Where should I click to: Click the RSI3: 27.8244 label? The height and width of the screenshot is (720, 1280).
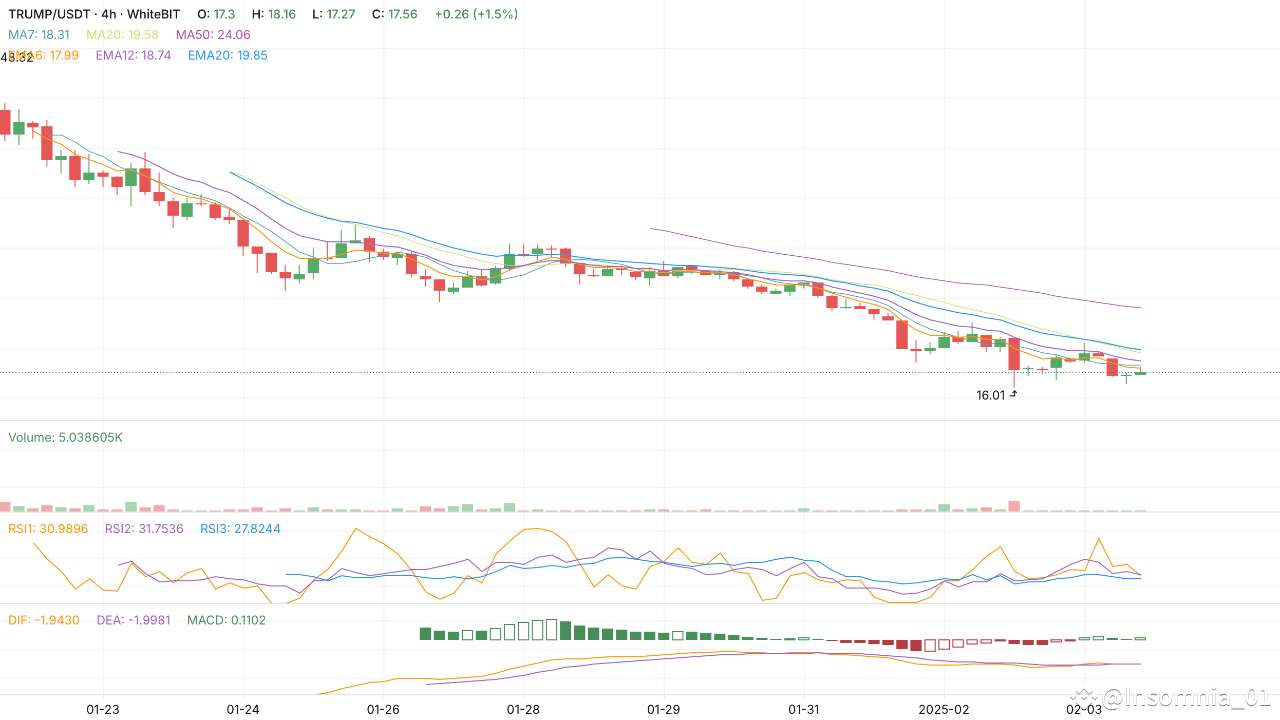(240, 528)
